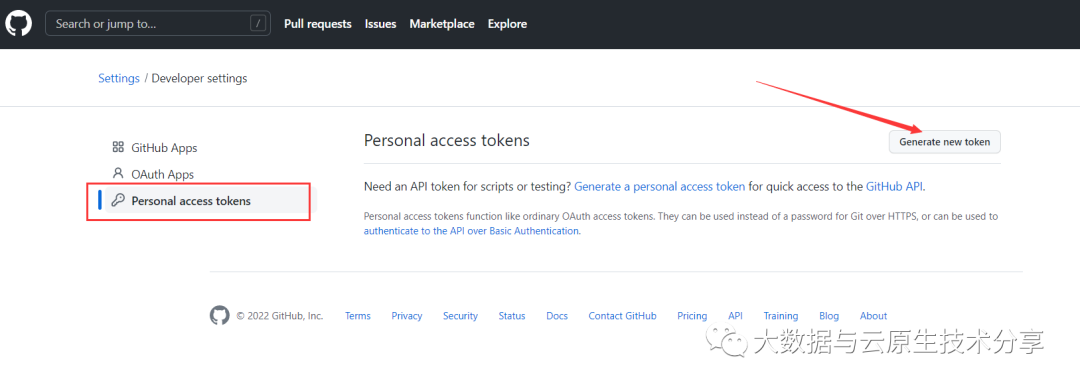Open authenticate to the API over Basic Authentication link

(471, 231)
